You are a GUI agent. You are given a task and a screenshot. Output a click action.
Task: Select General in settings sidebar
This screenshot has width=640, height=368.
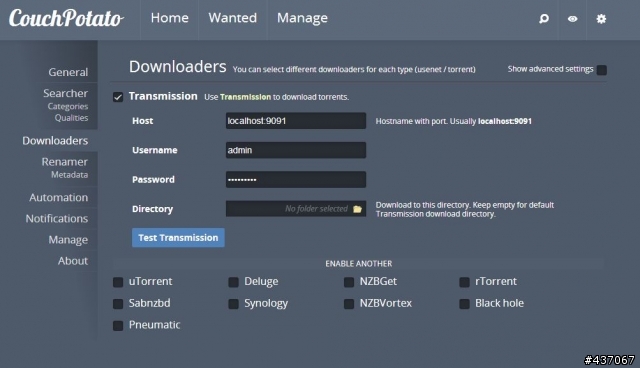[x=68, y=72]
